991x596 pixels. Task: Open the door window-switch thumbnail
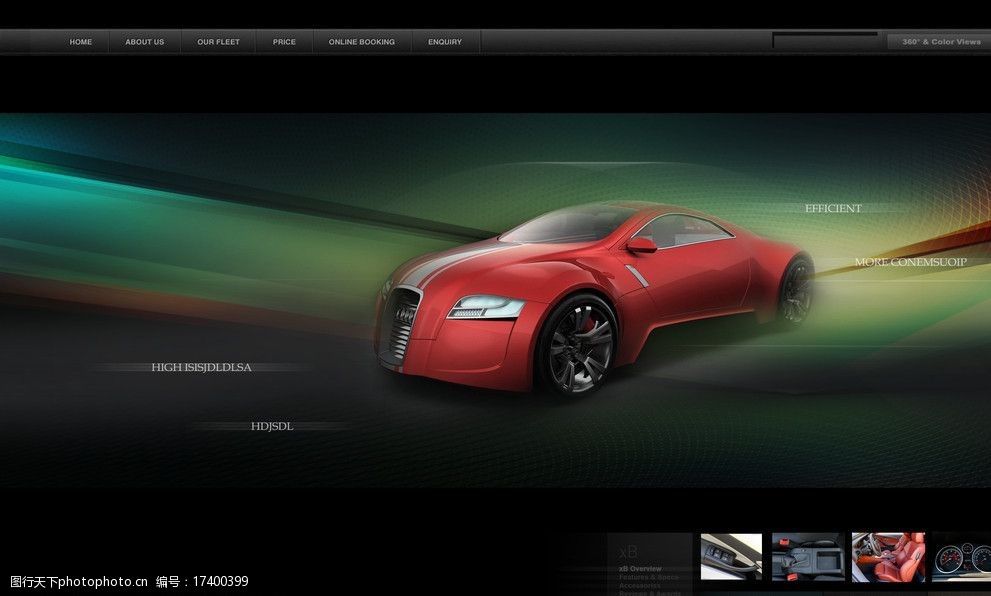[731, 556]
